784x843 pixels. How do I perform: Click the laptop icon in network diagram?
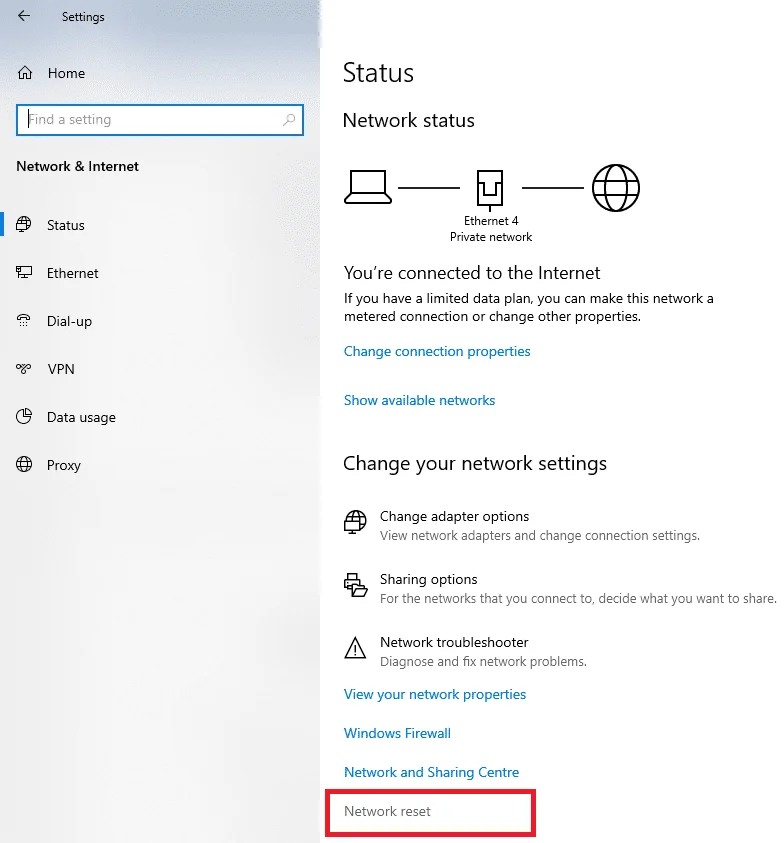[368, 187]
